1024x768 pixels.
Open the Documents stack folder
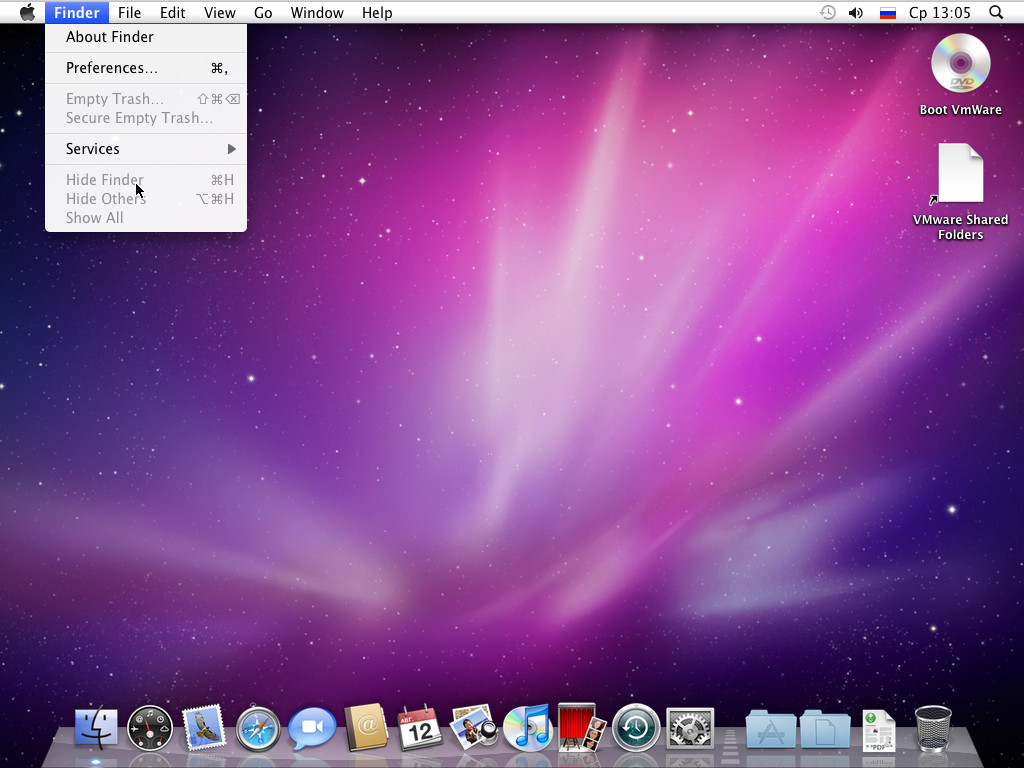tap(825, 729)
